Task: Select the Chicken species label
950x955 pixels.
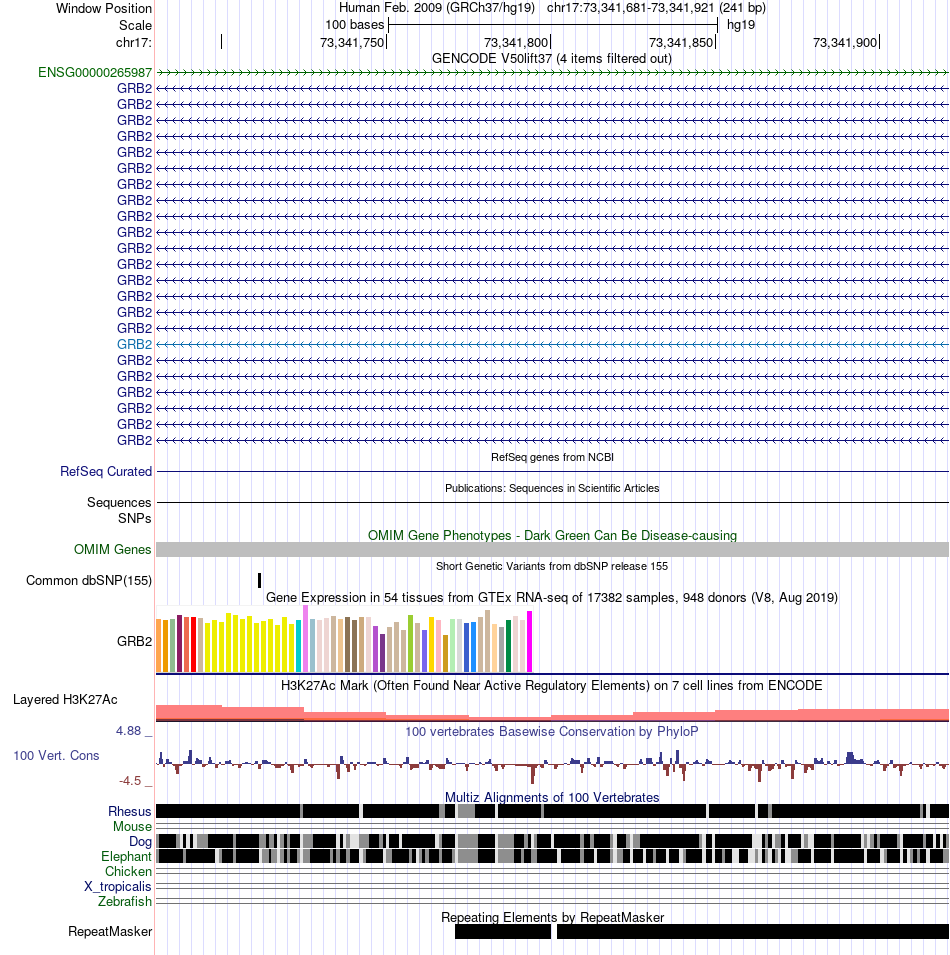Action: tap(128, 872)
